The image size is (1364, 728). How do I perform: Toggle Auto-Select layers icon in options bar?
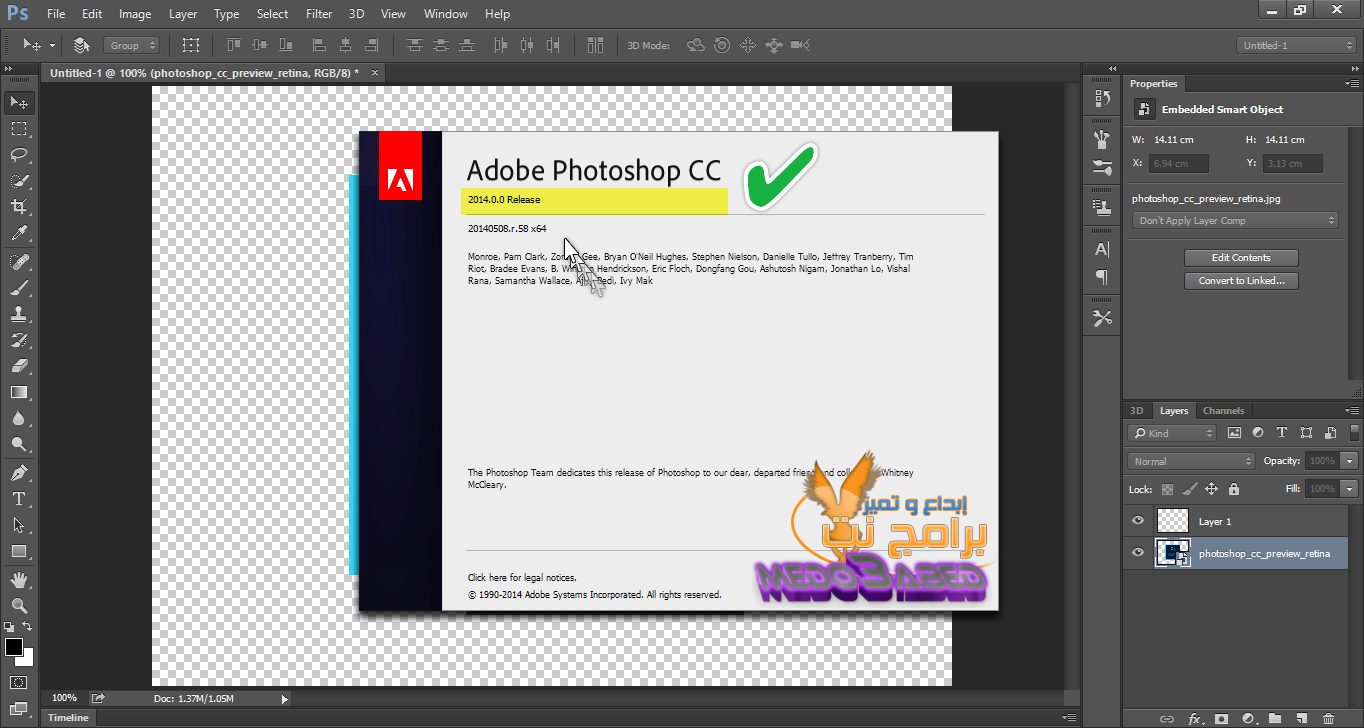coord(82,45)
